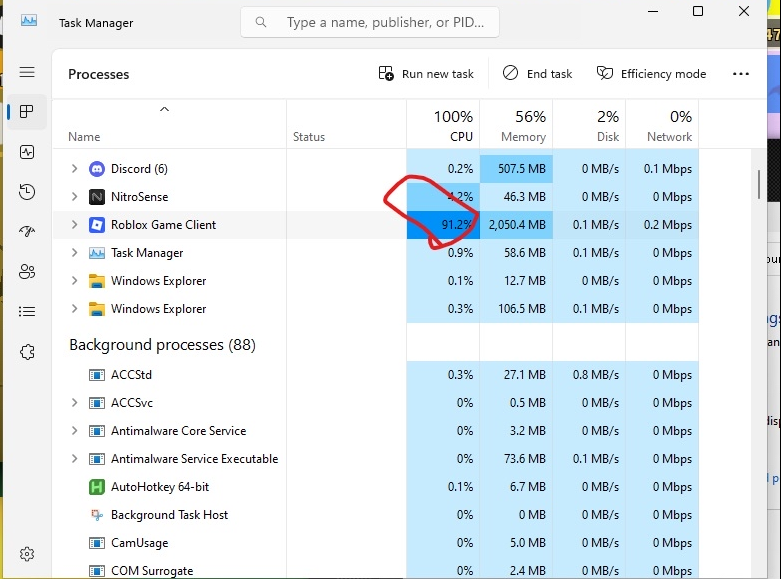Expand the Task Manager process
Viewport: 781px width, 579px height.
click(x=75, y=253)
